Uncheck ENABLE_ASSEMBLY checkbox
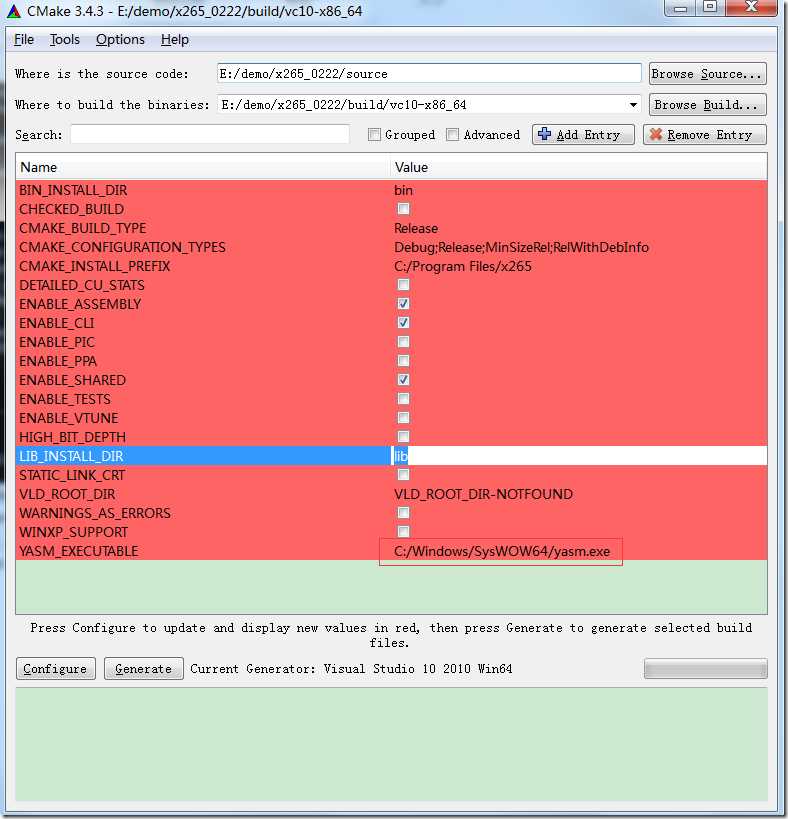 click(403, 303)
